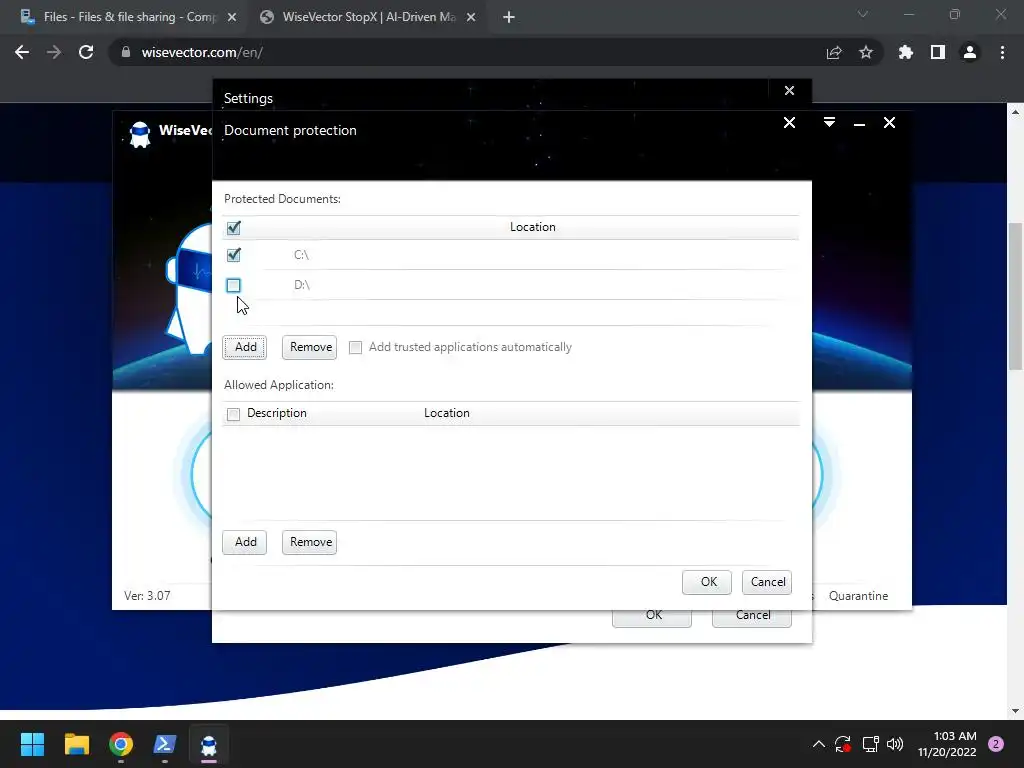View site information lock icon
The image size is (1024, 768).
coord(126,52)
